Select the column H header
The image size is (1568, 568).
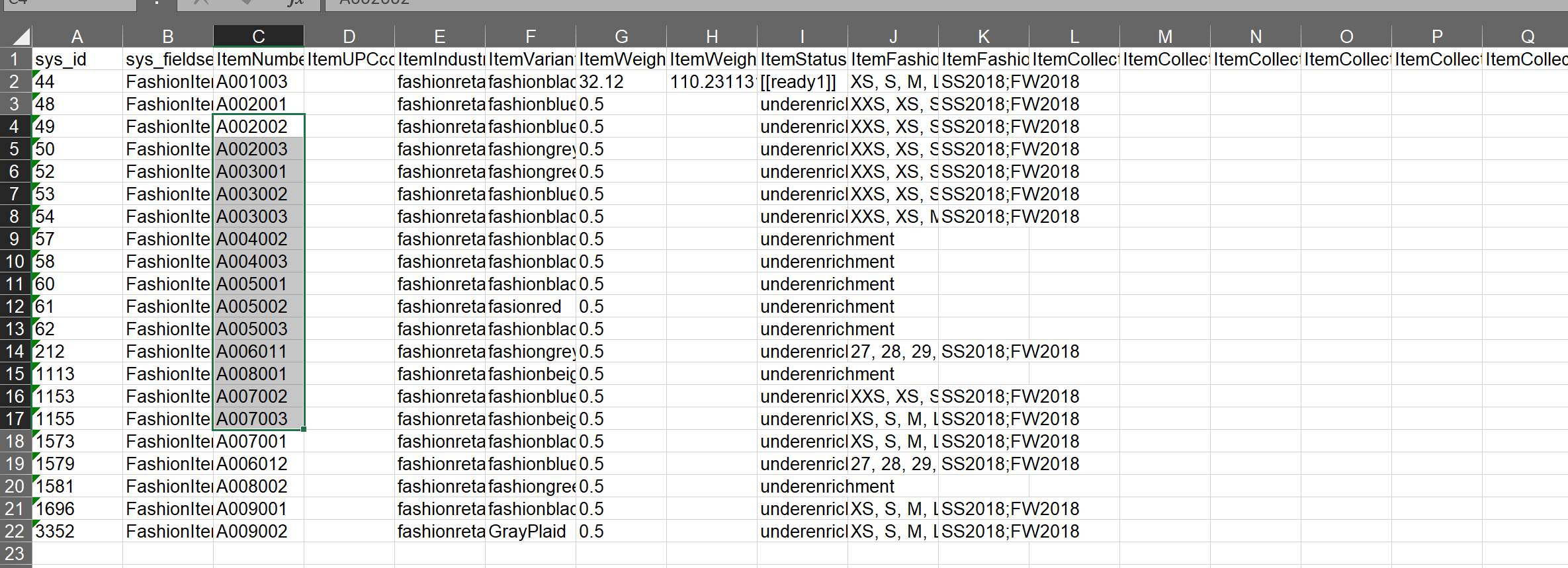[711, 36]
